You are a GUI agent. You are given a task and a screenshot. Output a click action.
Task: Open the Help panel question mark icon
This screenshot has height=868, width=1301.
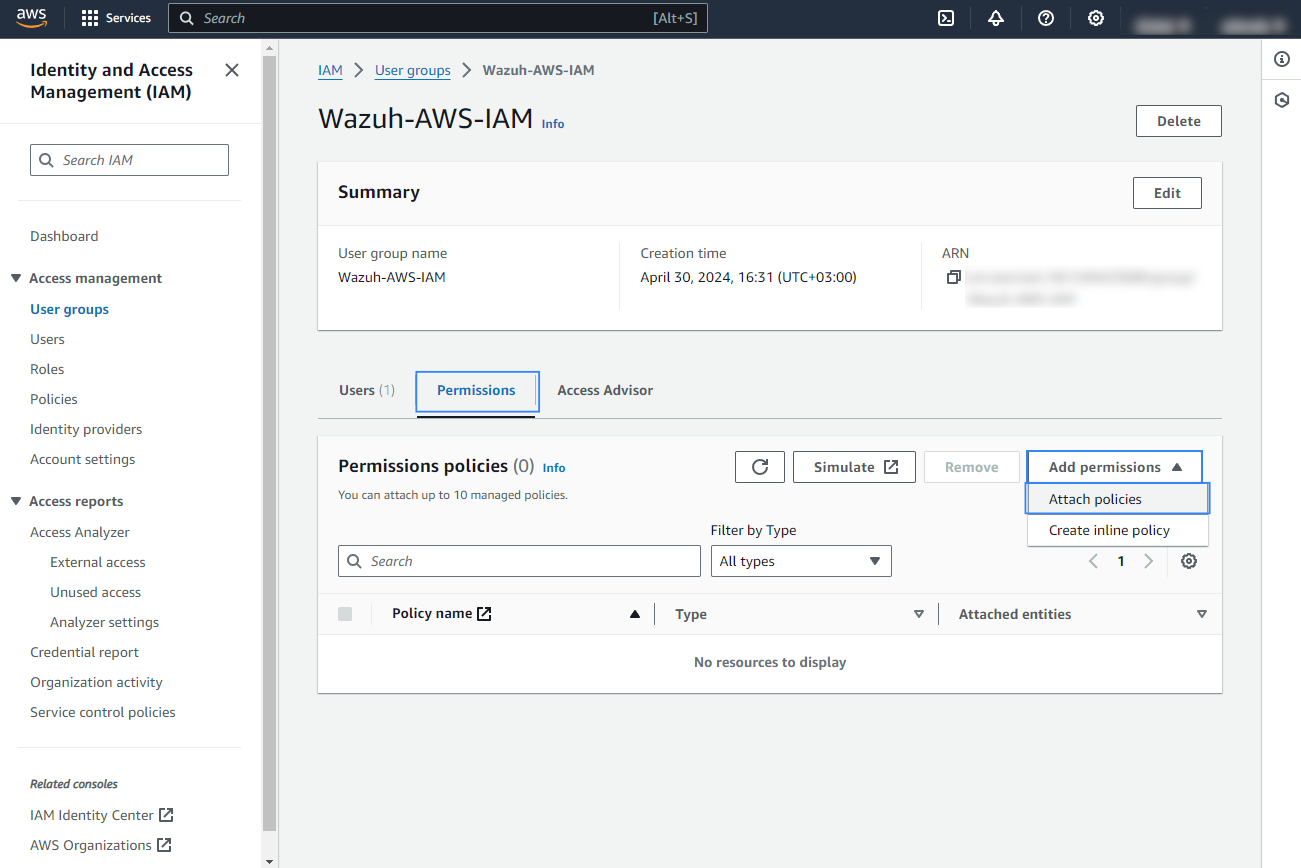(1045, 18)
